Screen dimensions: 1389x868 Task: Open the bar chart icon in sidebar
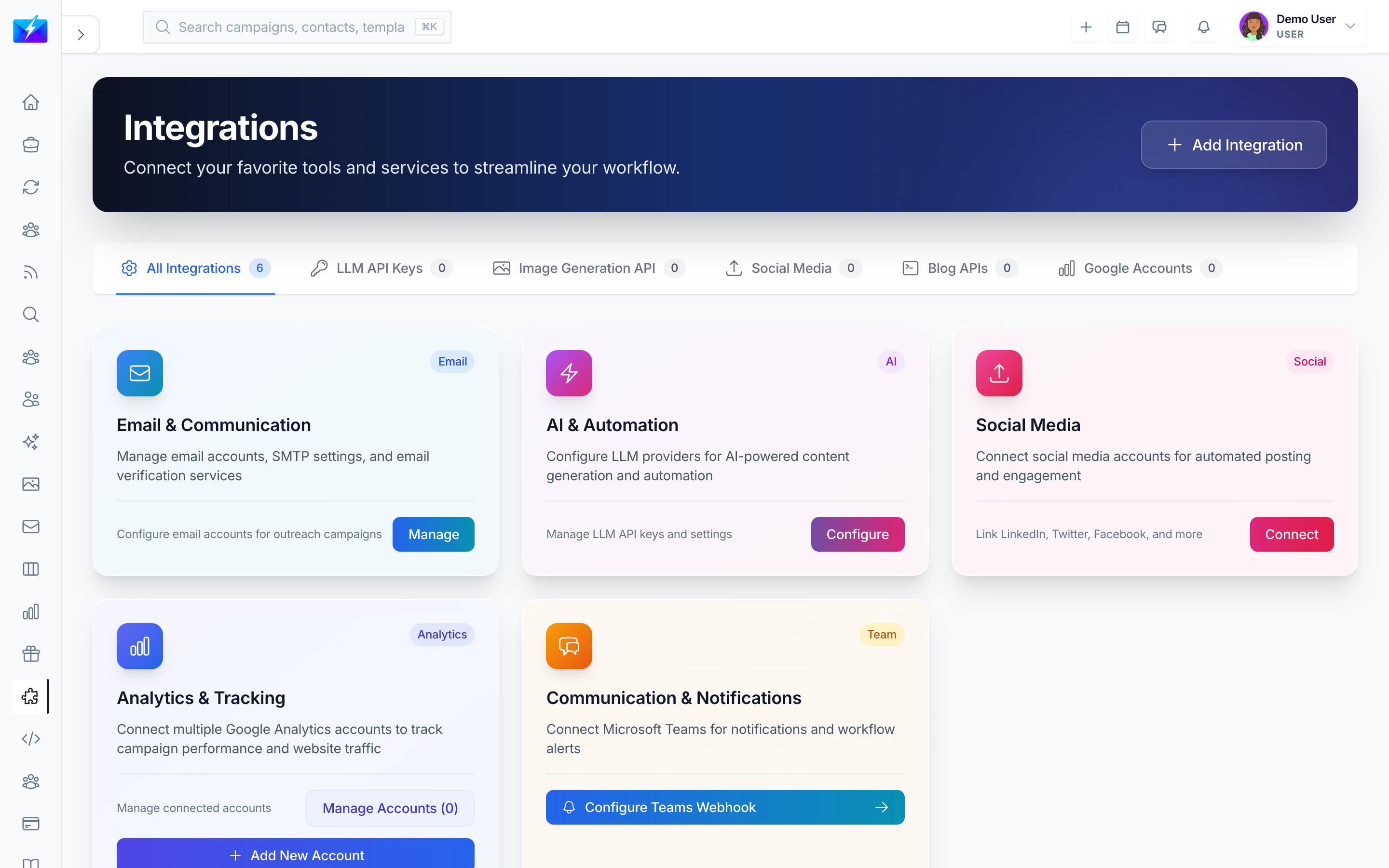pos(30,611)
